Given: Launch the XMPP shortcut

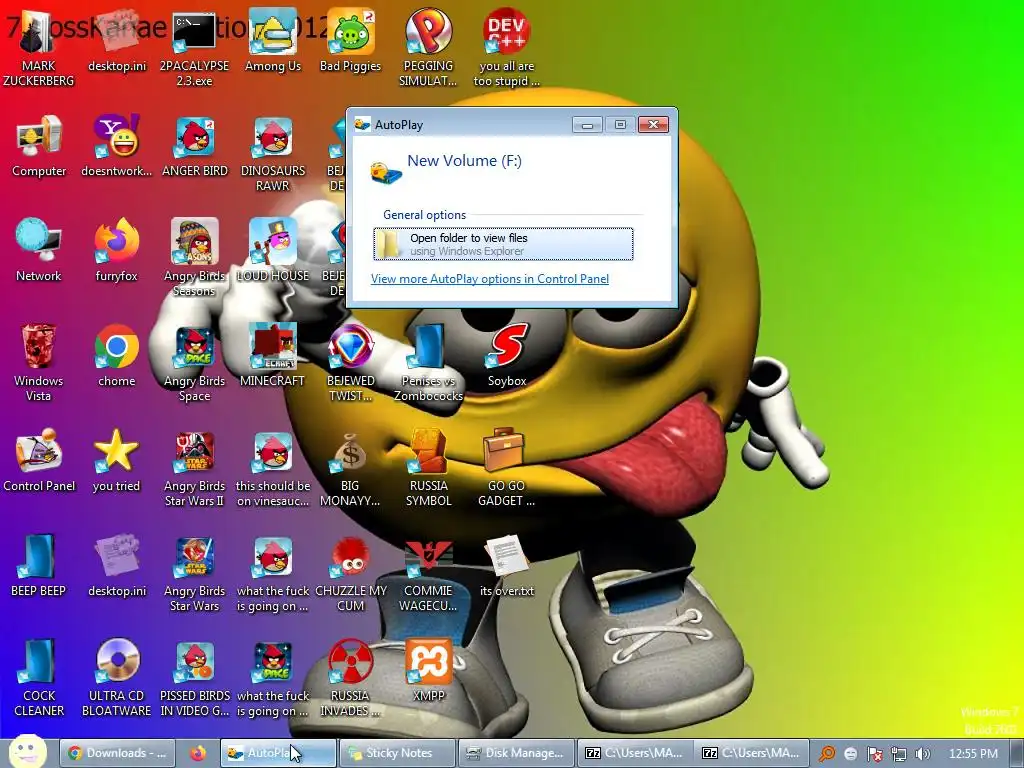Looking at the screenshot, I should click(428, 671).
